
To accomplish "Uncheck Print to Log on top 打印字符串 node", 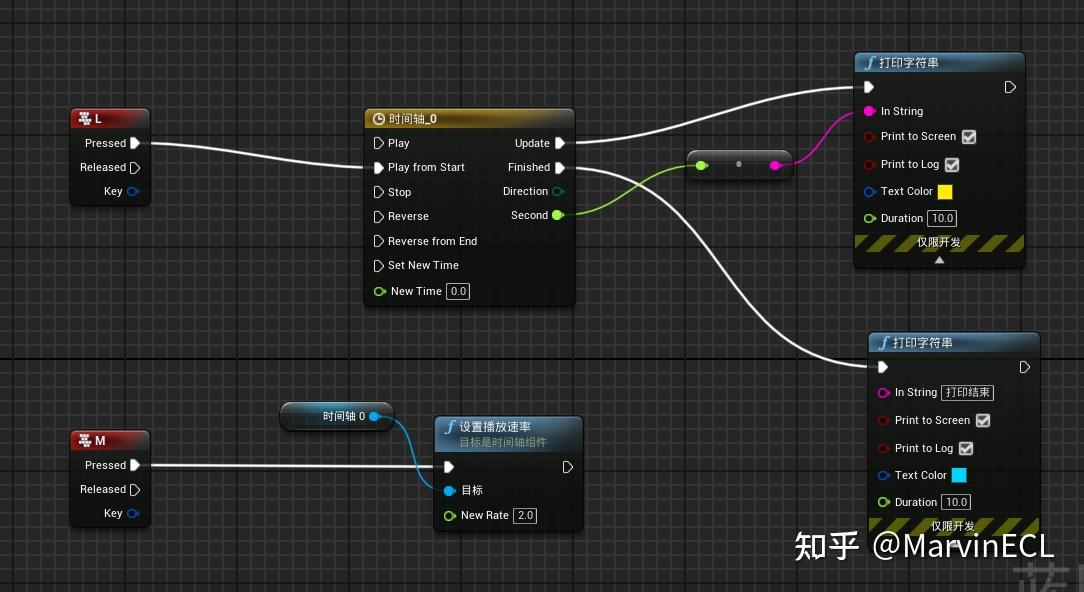I will (951, 164).
